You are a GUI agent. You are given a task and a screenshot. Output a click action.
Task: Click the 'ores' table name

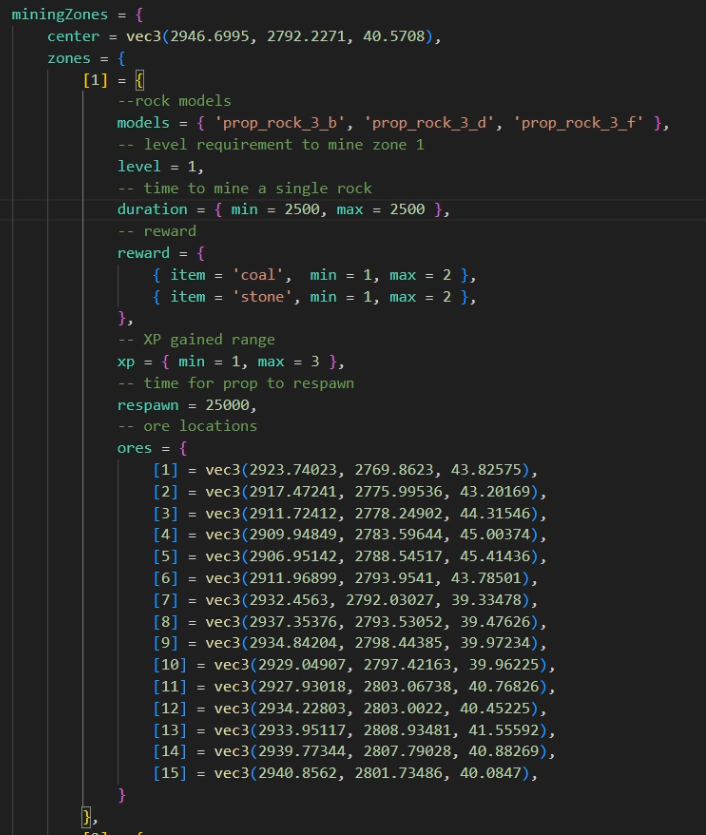[x=135, y=448]
